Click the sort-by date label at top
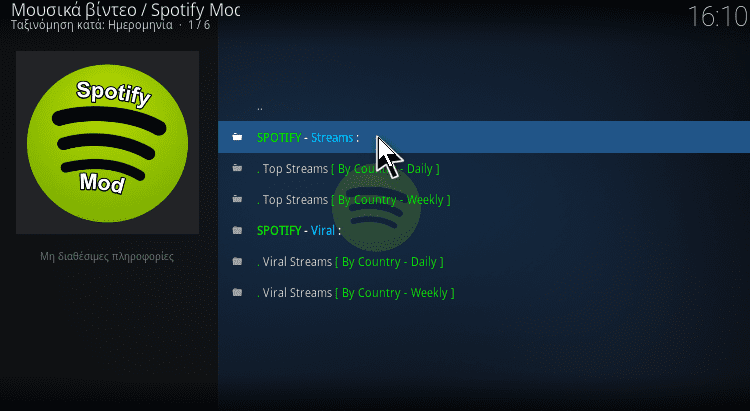Viewport: 750px width, 411px height. 92,25
